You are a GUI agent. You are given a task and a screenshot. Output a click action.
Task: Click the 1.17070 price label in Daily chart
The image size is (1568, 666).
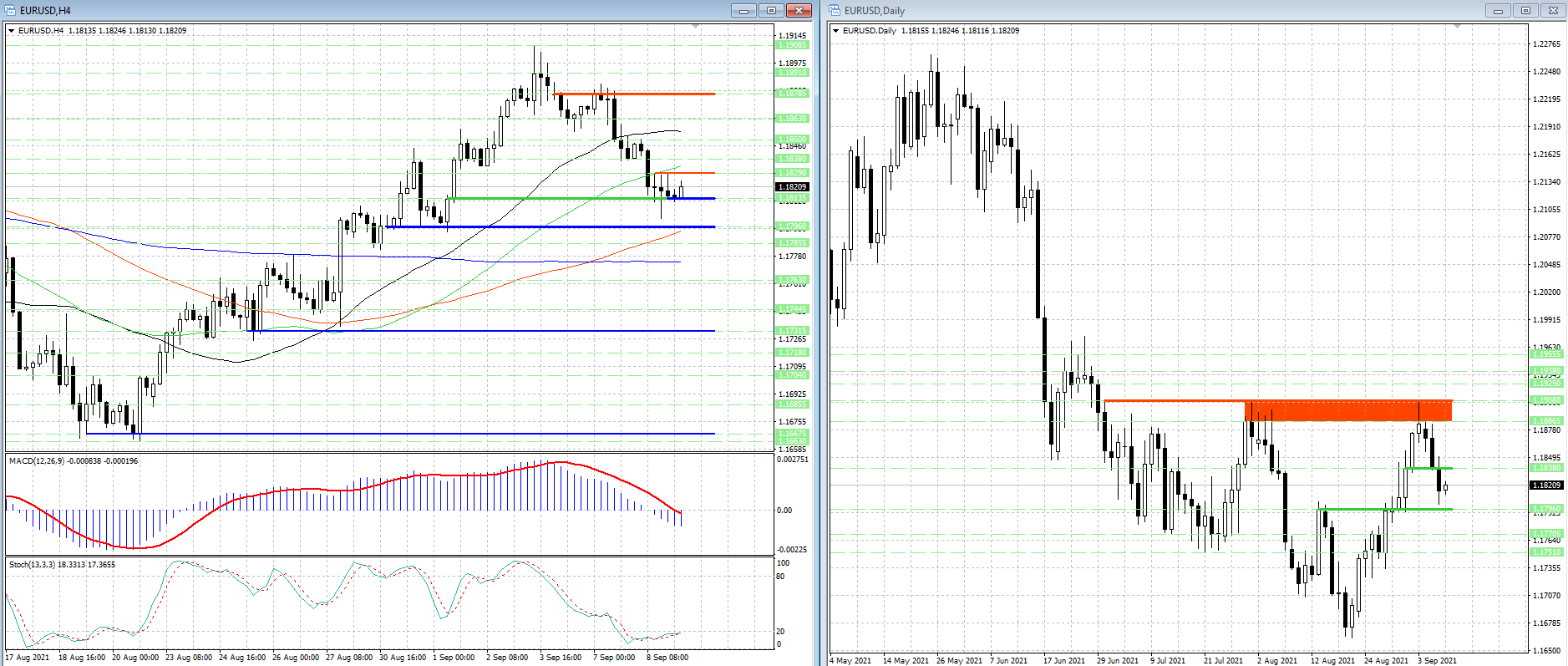tap(1547, 596)
